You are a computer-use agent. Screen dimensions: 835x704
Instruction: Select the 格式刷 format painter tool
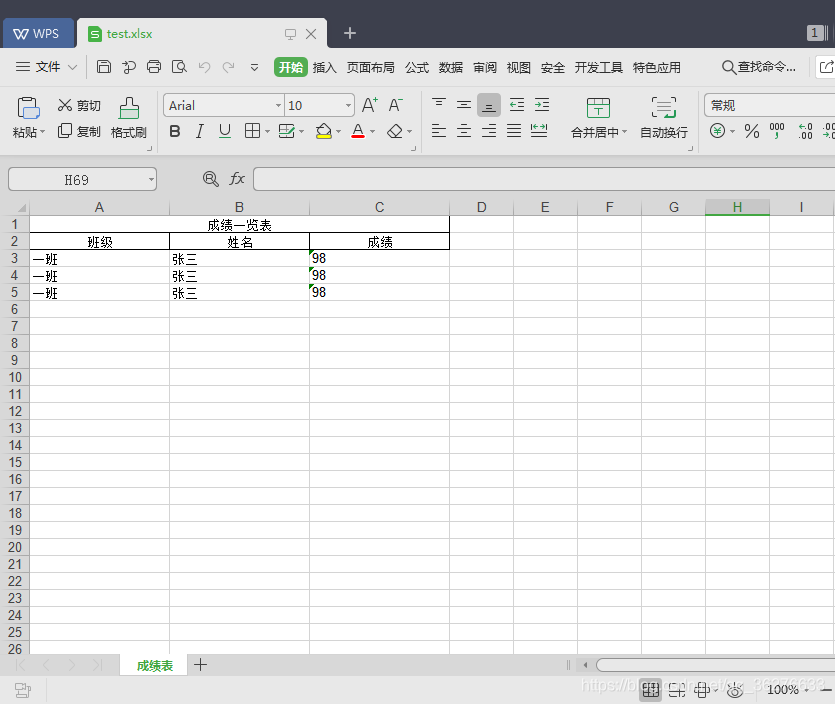128,114
